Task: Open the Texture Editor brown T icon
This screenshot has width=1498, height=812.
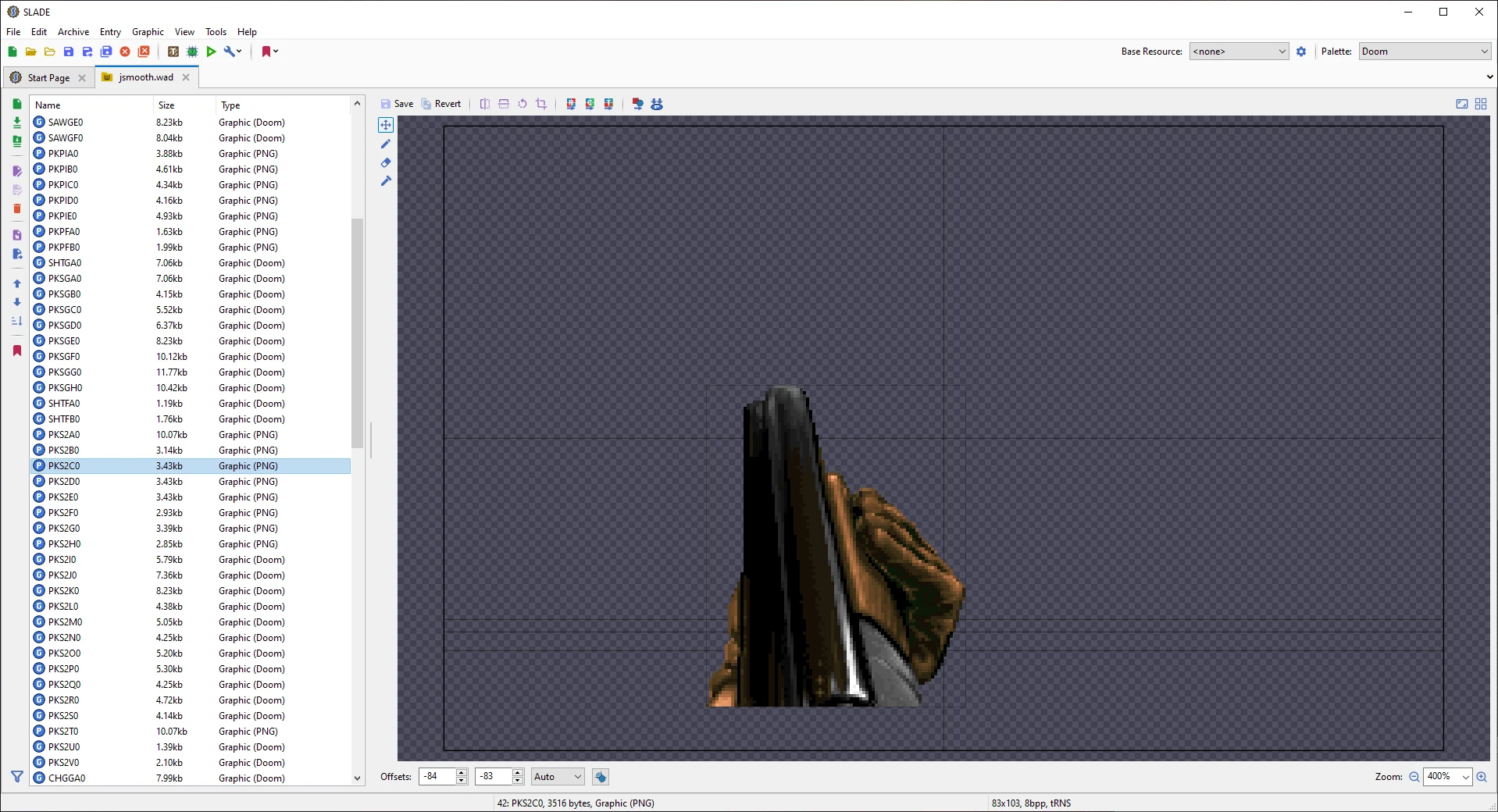Action: coord(173,52)
